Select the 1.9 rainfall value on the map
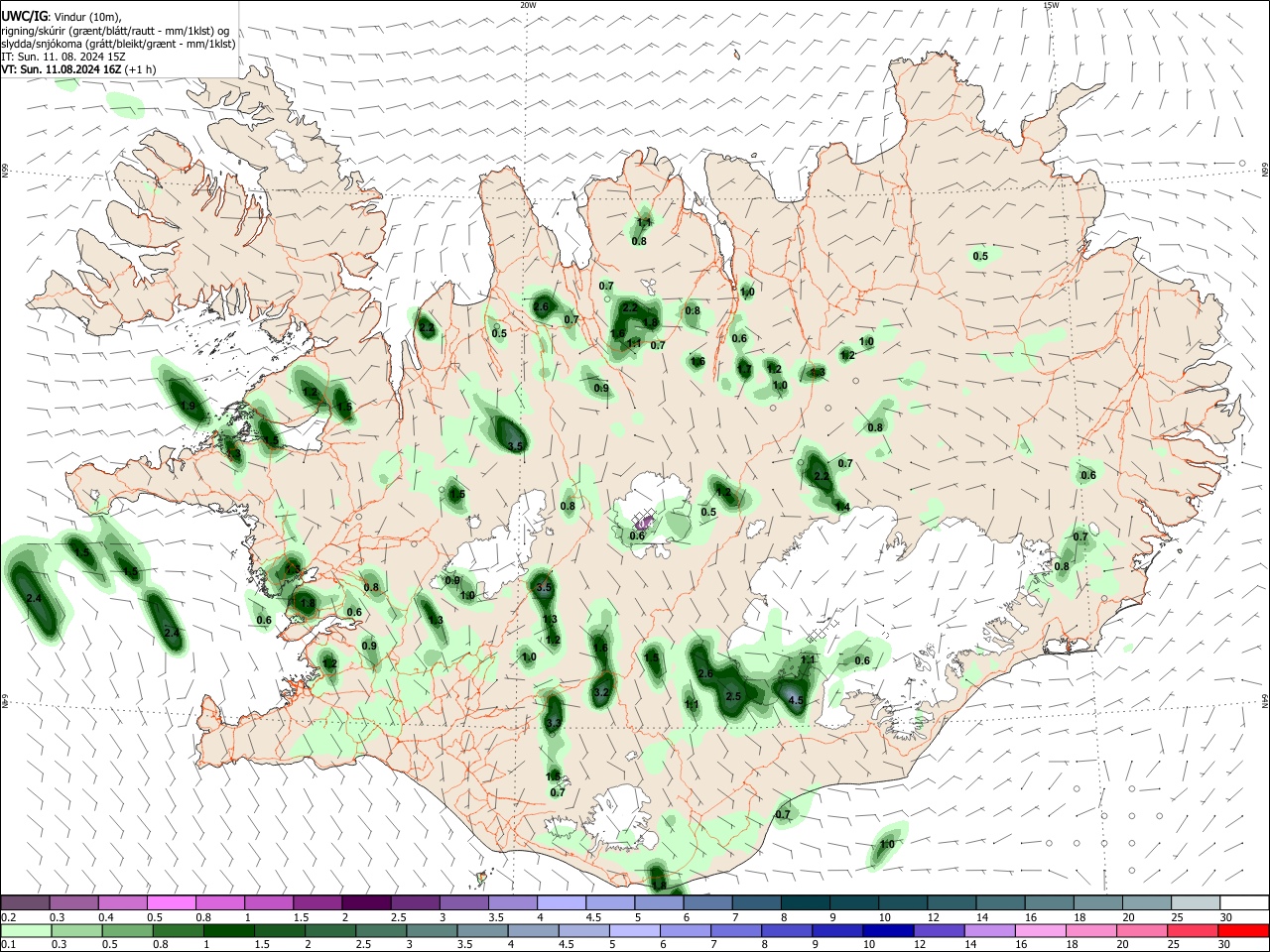This screenshot has width=1270, height=952. point(188,406)
